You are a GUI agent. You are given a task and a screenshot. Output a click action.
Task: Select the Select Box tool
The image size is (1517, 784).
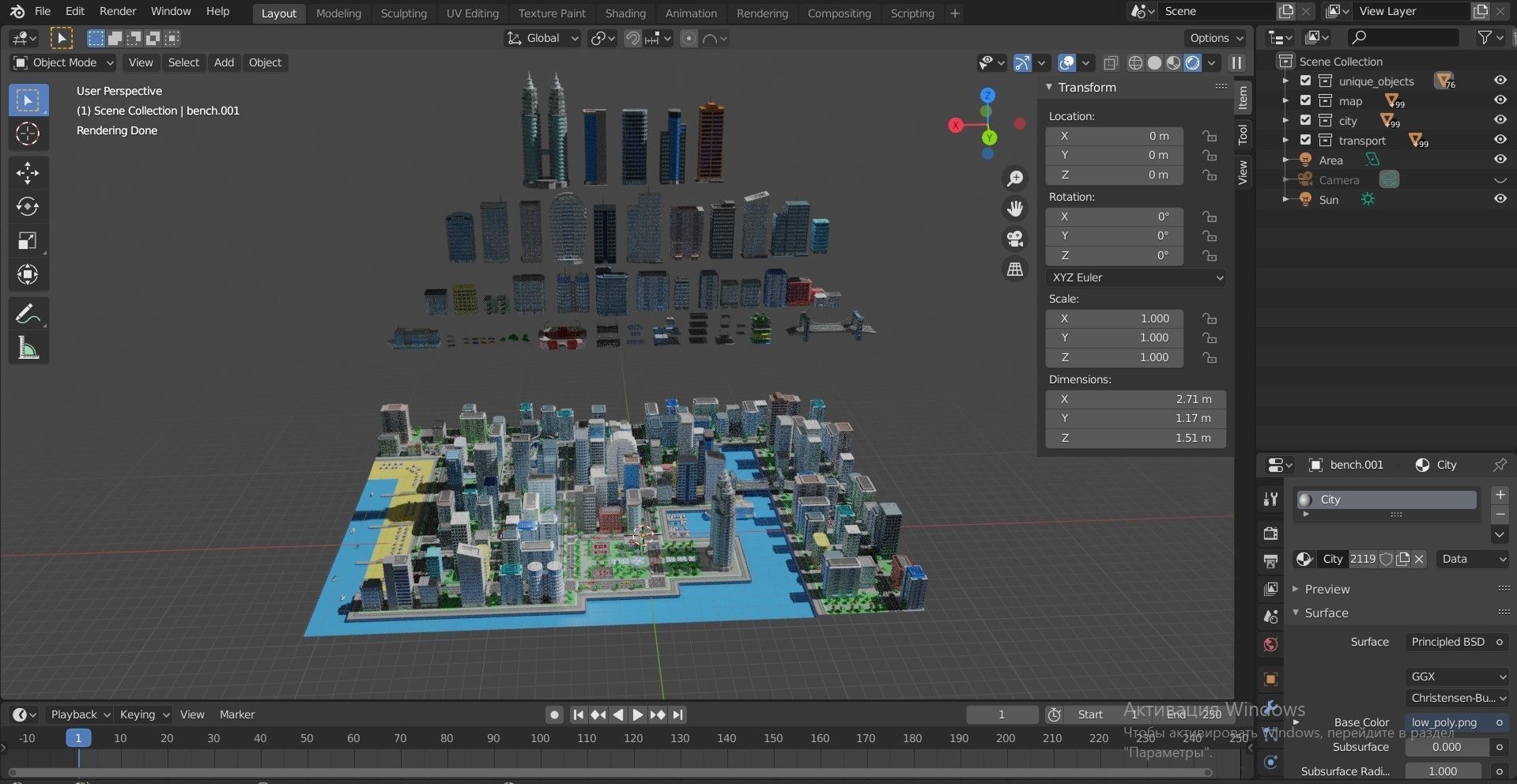[x=28, y=100]
